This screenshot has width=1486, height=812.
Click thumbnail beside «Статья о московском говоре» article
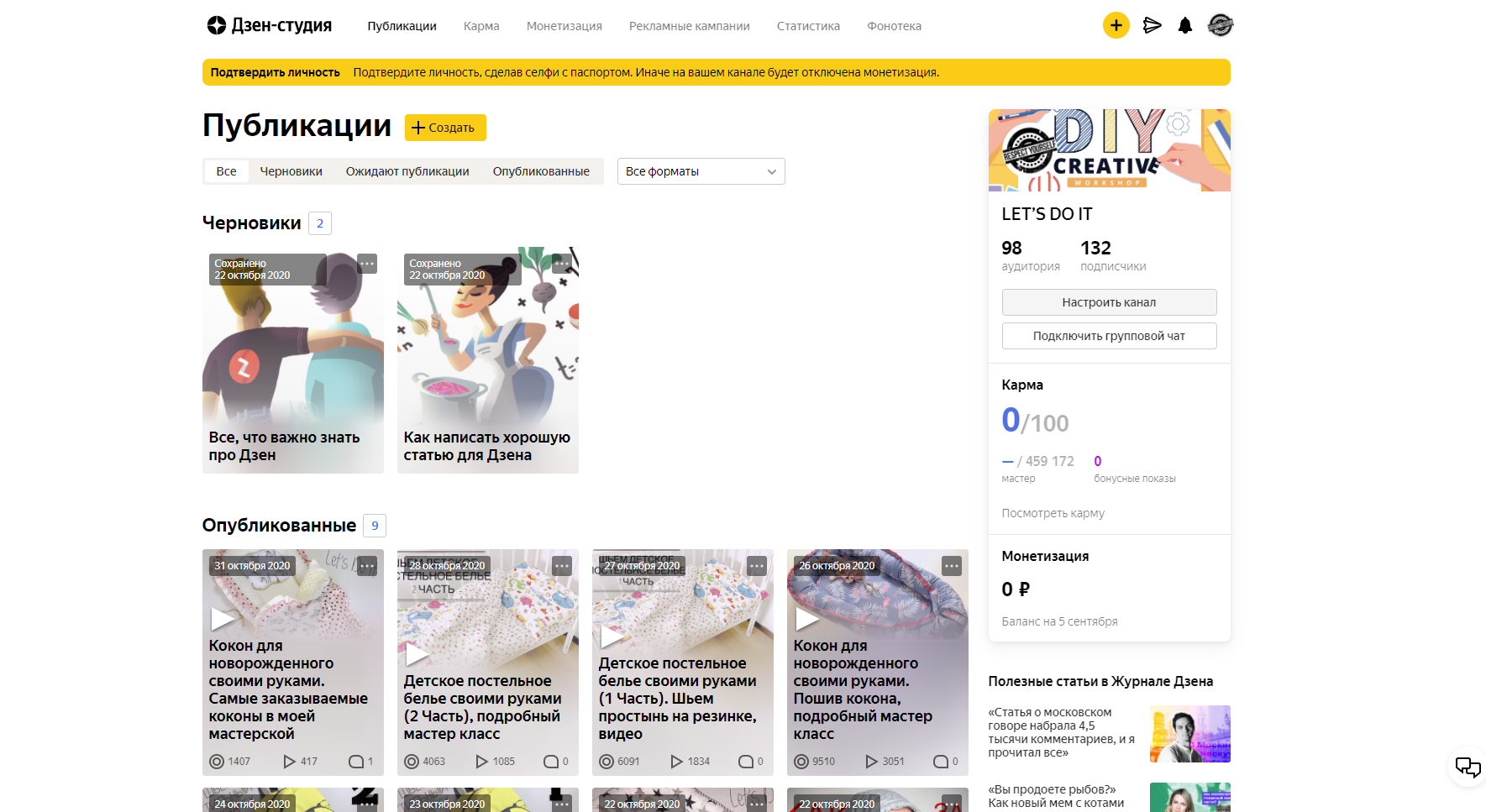coord(1189,734)
